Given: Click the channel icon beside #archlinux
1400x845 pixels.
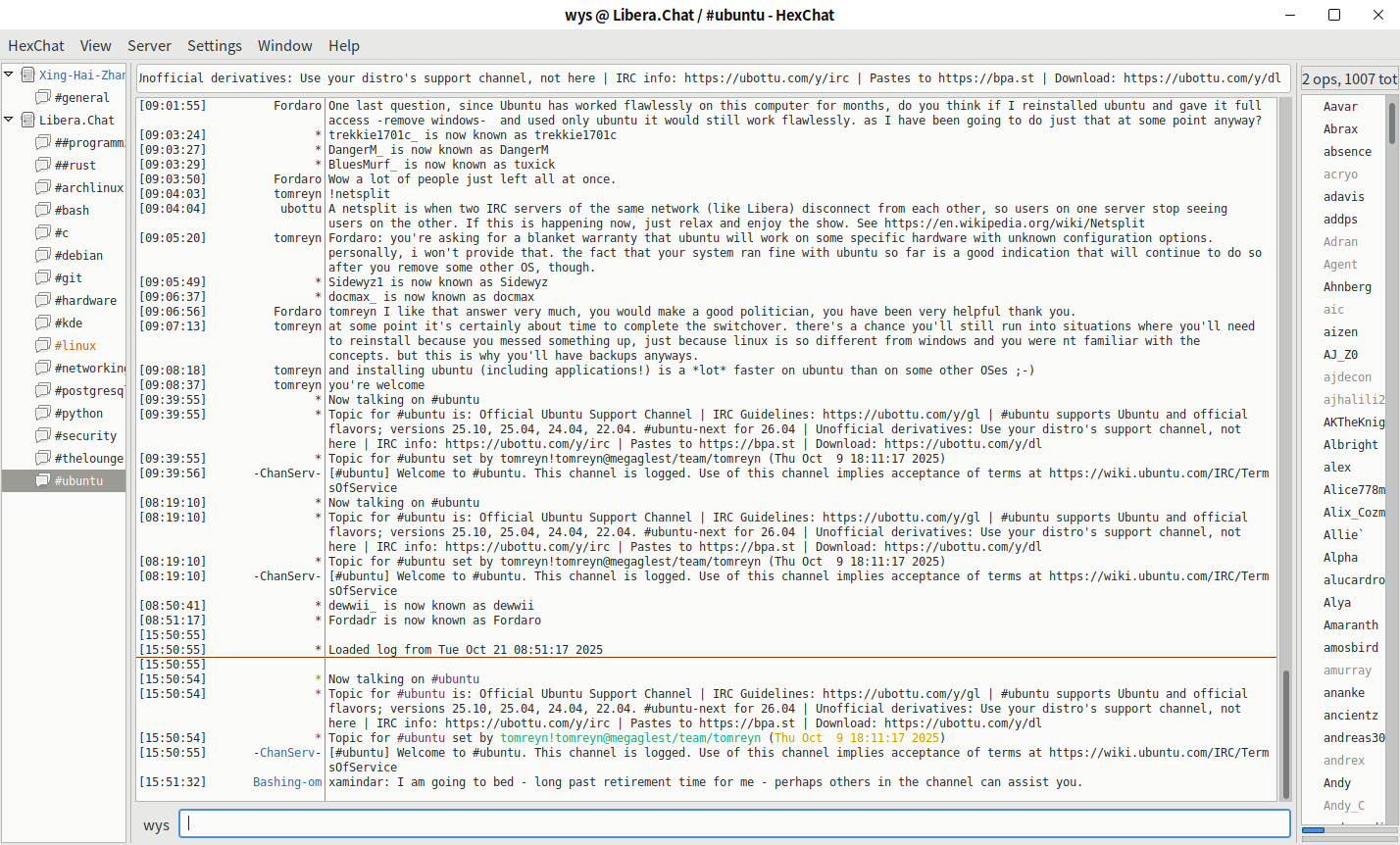Looking at the screenshot, I should click(43, 187).
